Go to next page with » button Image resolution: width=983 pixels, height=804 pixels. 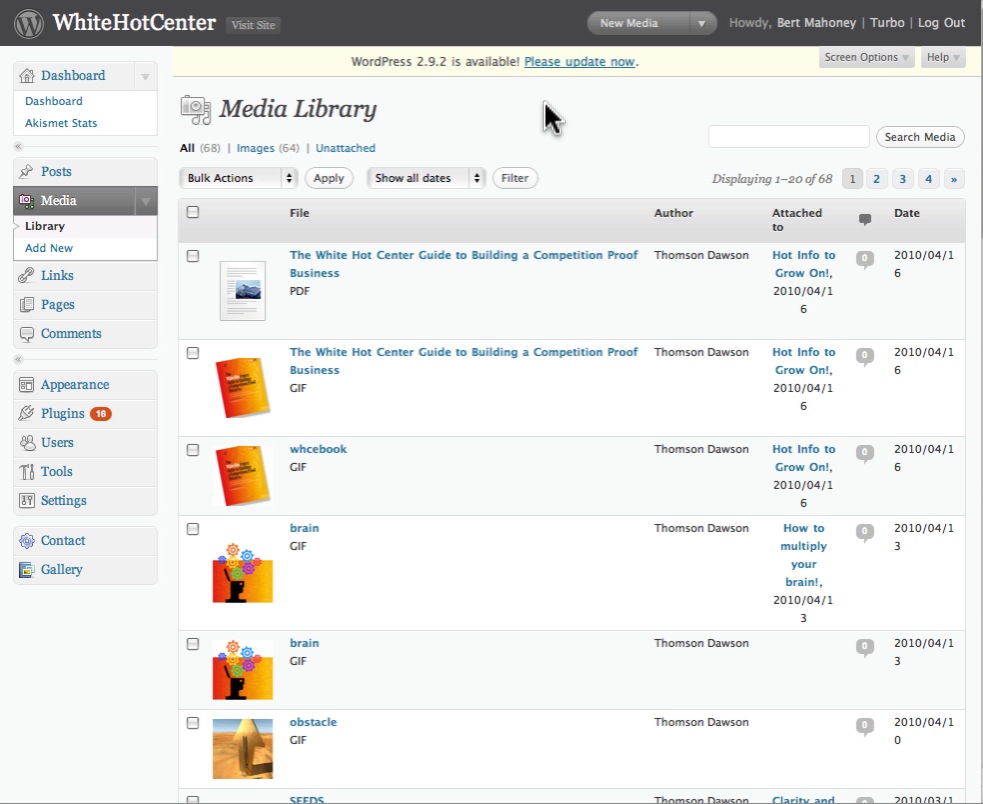click(954, 179)
